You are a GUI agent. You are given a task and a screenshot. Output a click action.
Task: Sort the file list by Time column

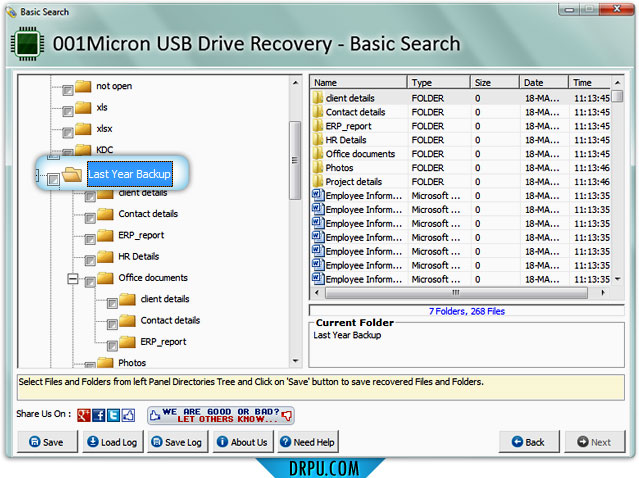point(590,83)
